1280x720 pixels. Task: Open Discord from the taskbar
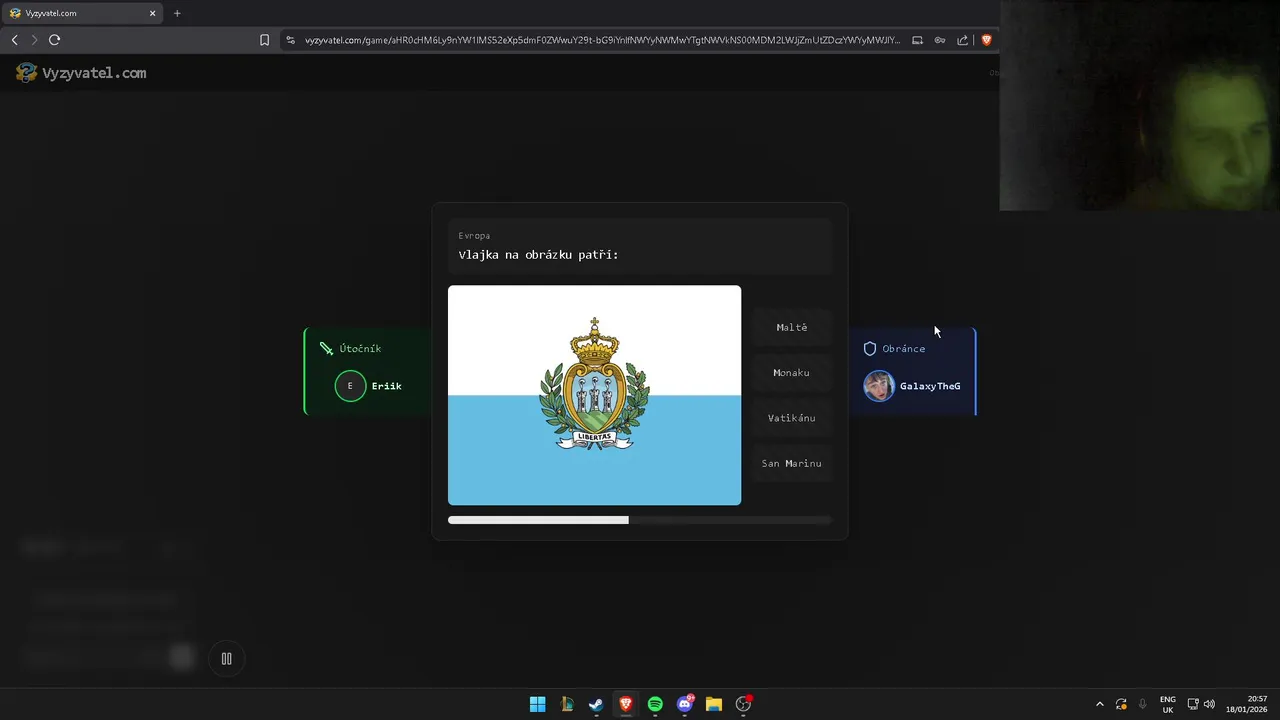point(685,704)
